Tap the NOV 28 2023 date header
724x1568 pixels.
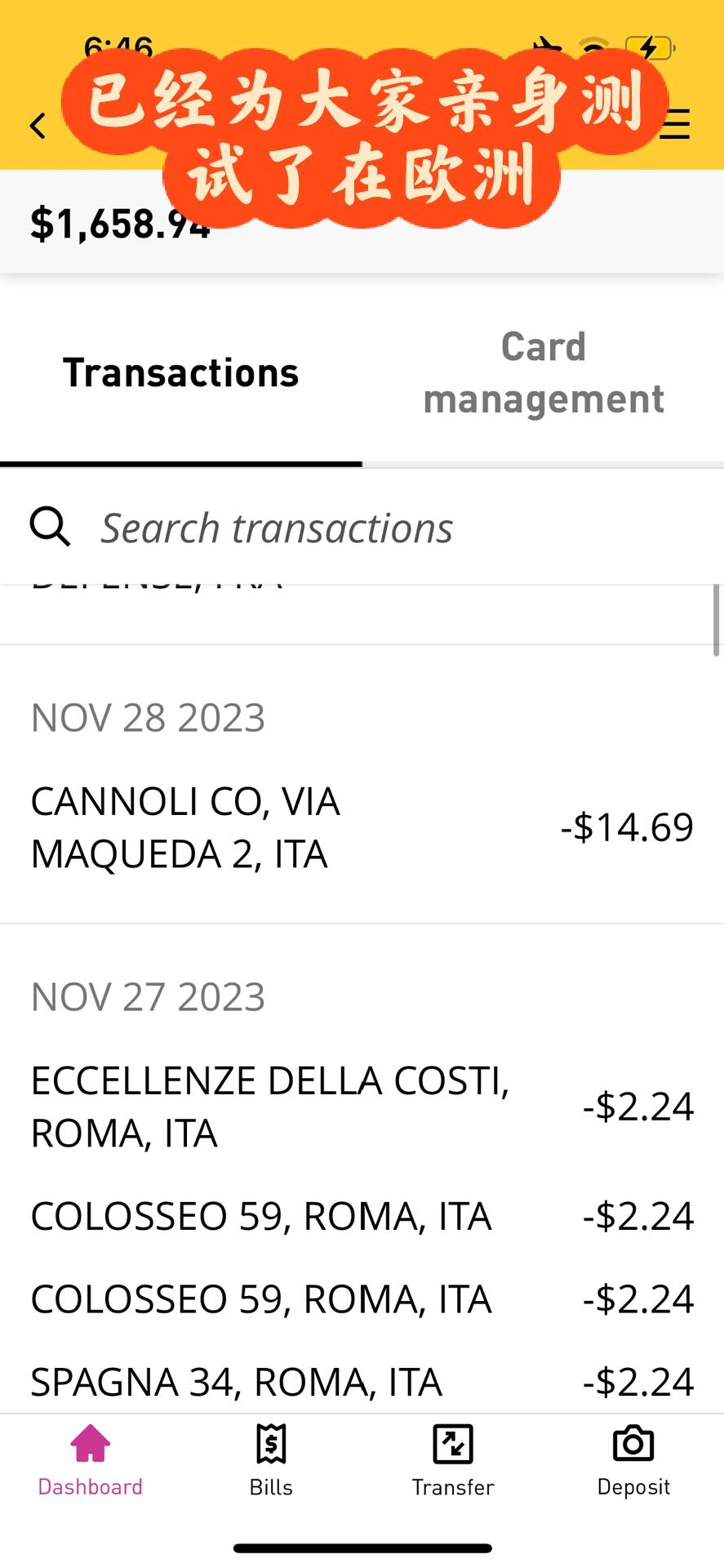[x=148, y=718]
